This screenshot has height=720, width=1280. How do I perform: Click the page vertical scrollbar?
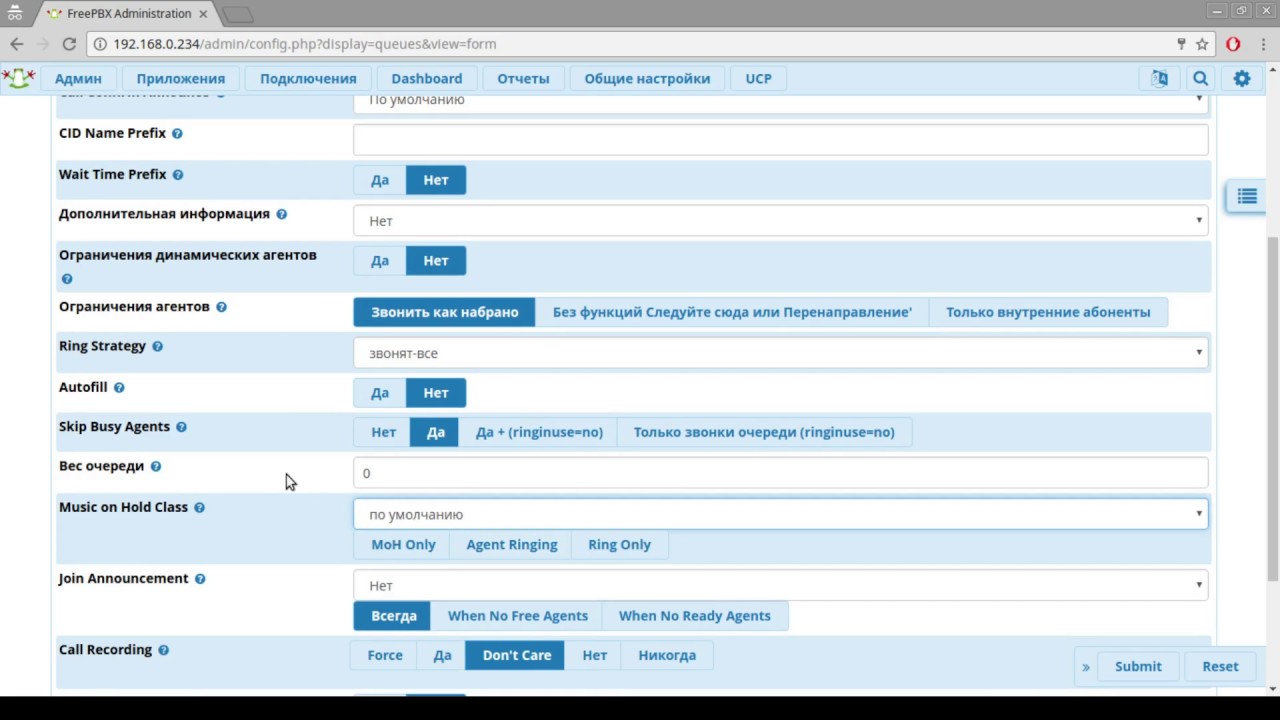pos(1273,410)
